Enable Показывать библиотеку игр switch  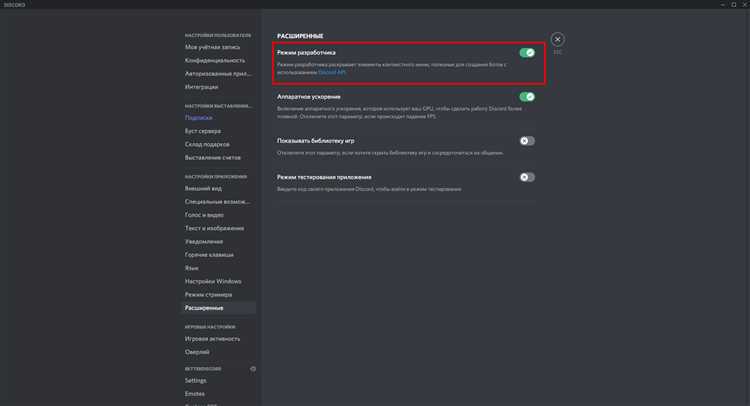(527, 141)
